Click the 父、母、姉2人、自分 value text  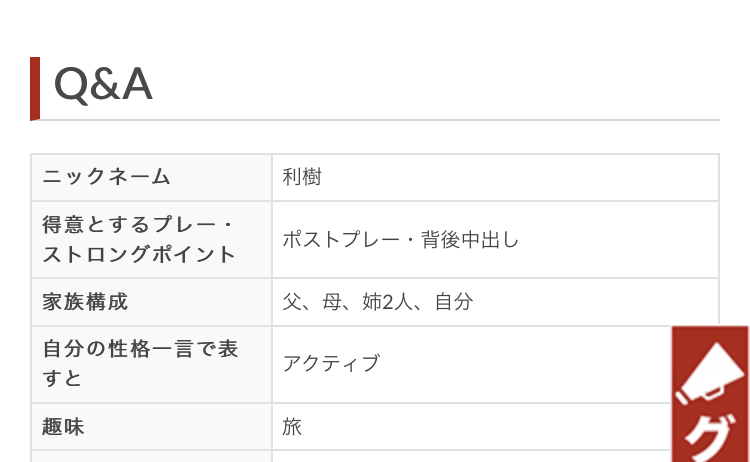[x=378, y=302]
